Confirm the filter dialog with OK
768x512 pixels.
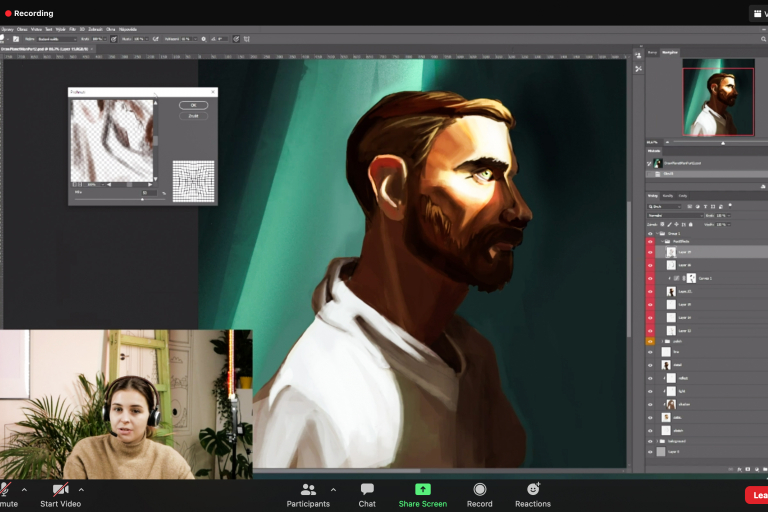point(193,105)
